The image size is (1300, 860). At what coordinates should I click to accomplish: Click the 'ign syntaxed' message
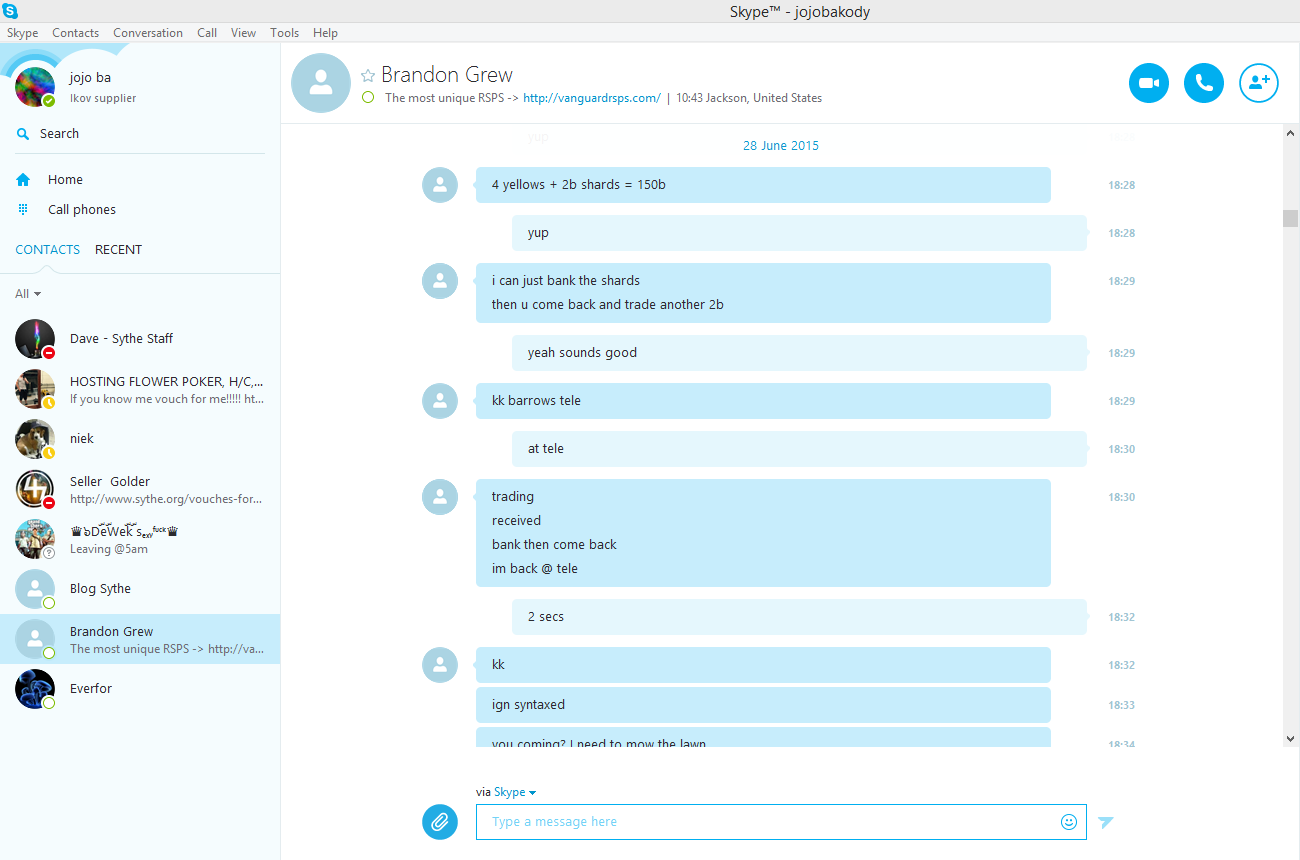coord(763,705)
